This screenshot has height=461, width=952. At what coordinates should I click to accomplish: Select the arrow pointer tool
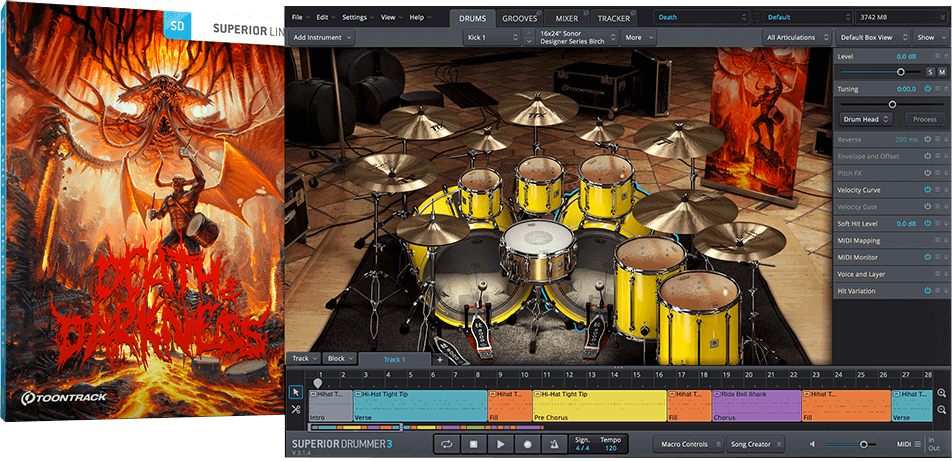(296, 392)
